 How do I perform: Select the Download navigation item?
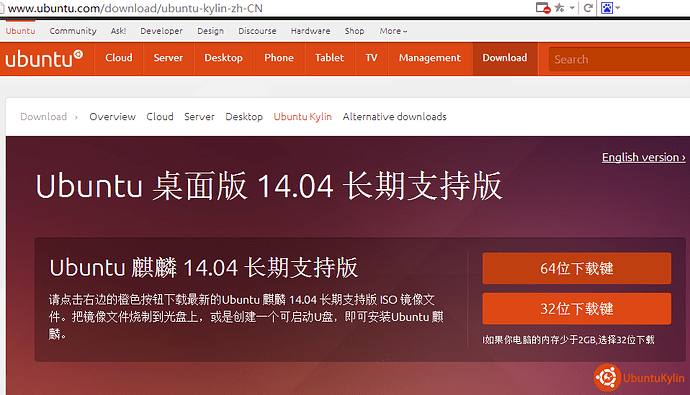[505, 58]
